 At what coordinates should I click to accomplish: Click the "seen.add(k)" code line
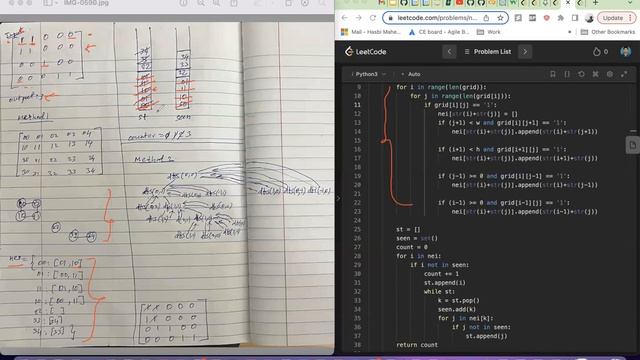click(456, 309)
